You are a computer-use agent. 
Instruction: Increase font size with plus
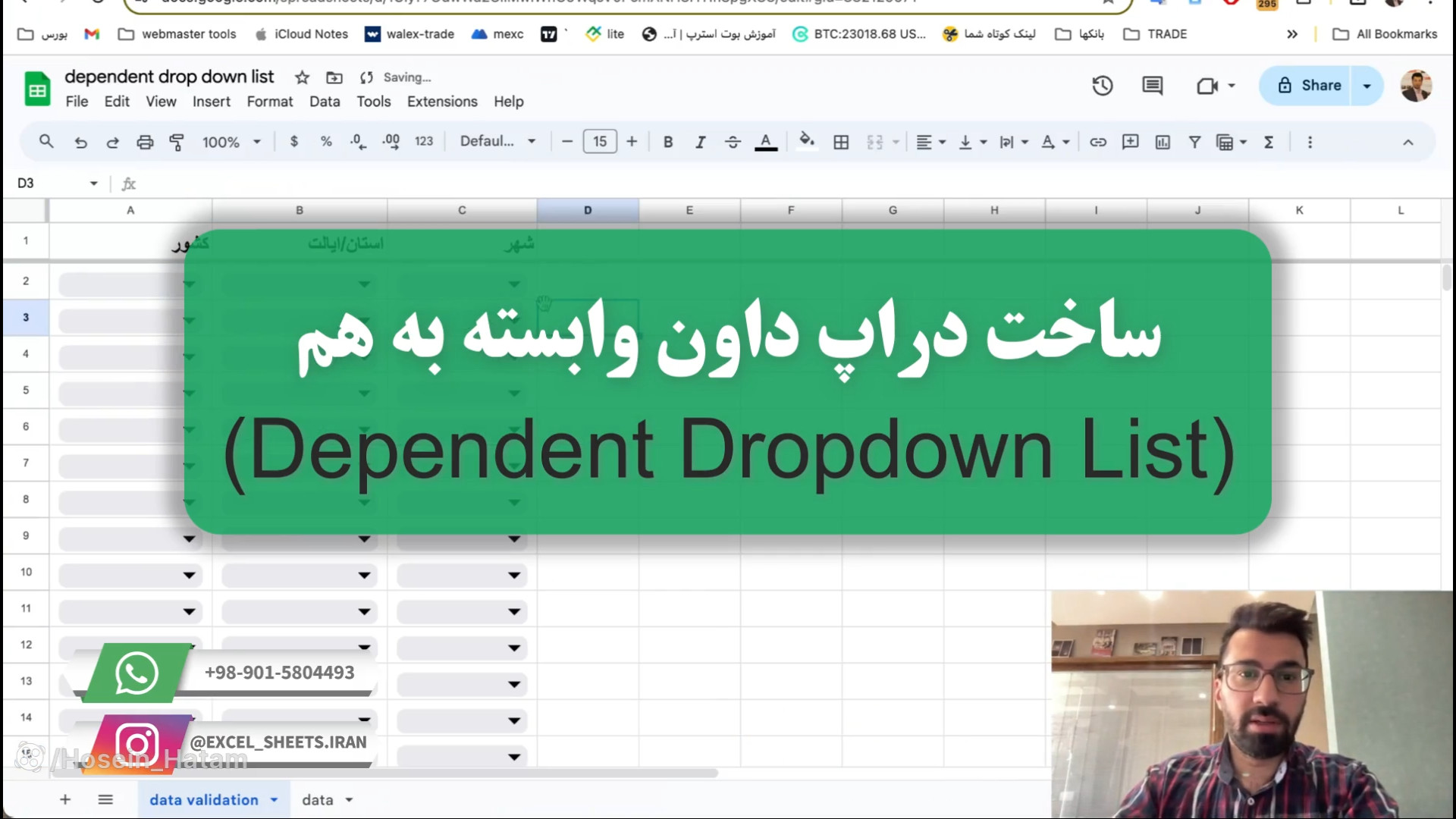click(x=632, y=142)
